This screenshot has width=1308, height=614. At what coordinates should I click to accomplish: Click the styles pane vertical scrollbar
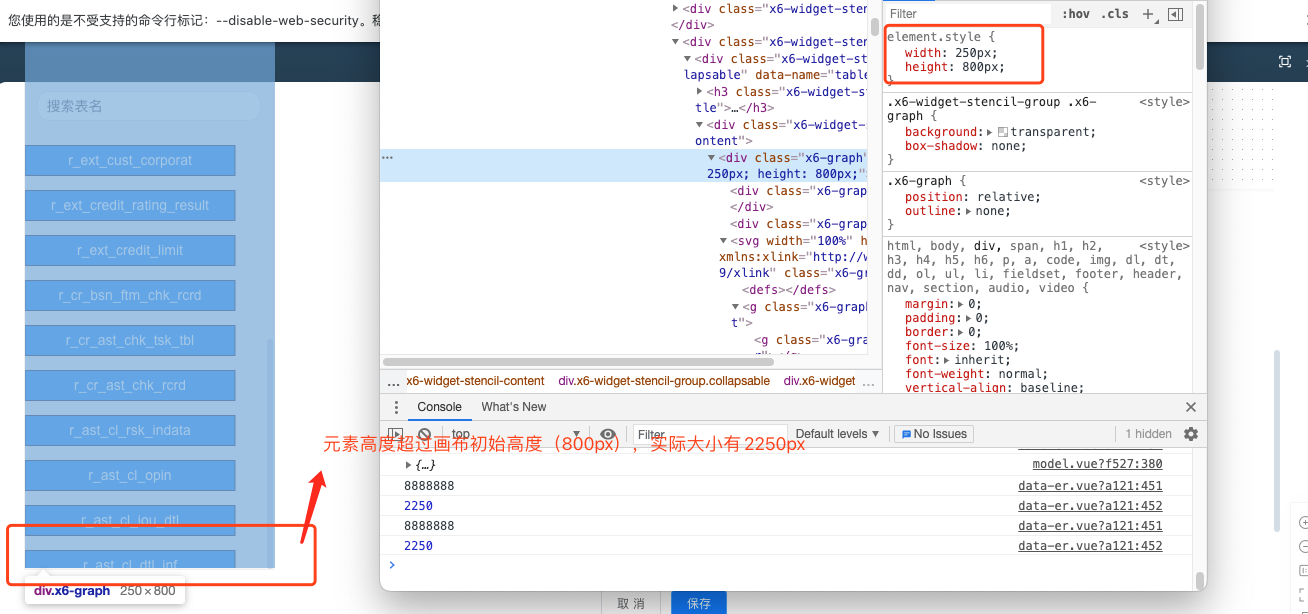coord(1199,35)
